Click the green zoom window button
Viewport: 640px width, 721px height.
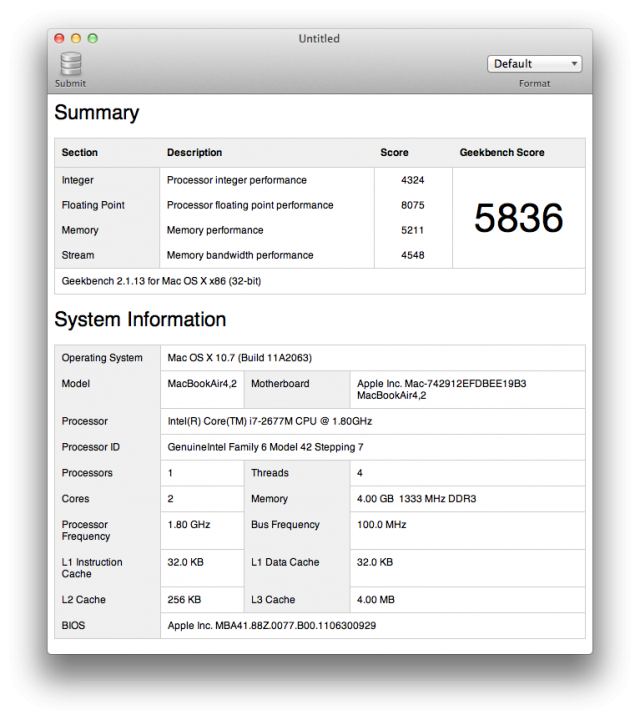coord(92,39)
